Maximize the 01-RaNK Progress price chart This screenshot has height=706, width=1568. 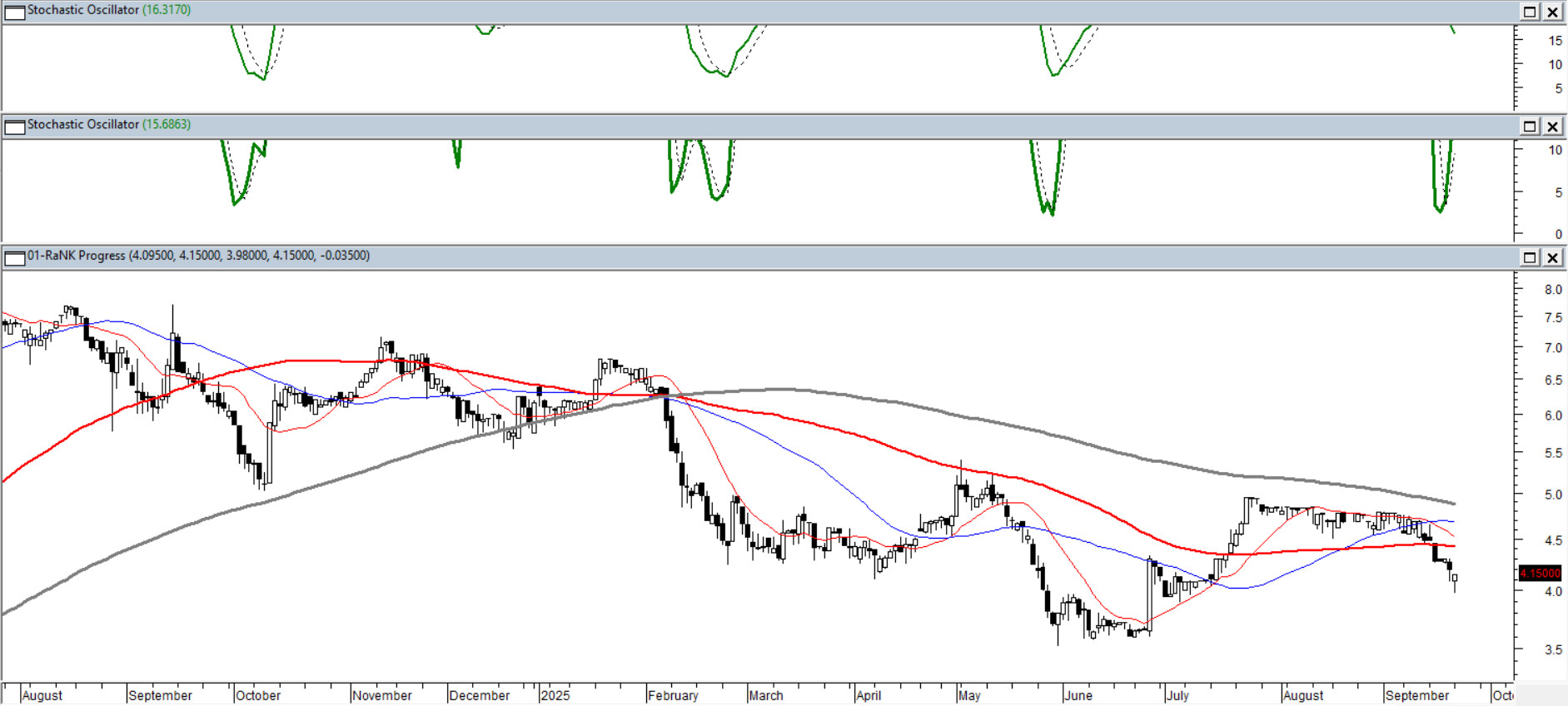(x=1530, y=257)
